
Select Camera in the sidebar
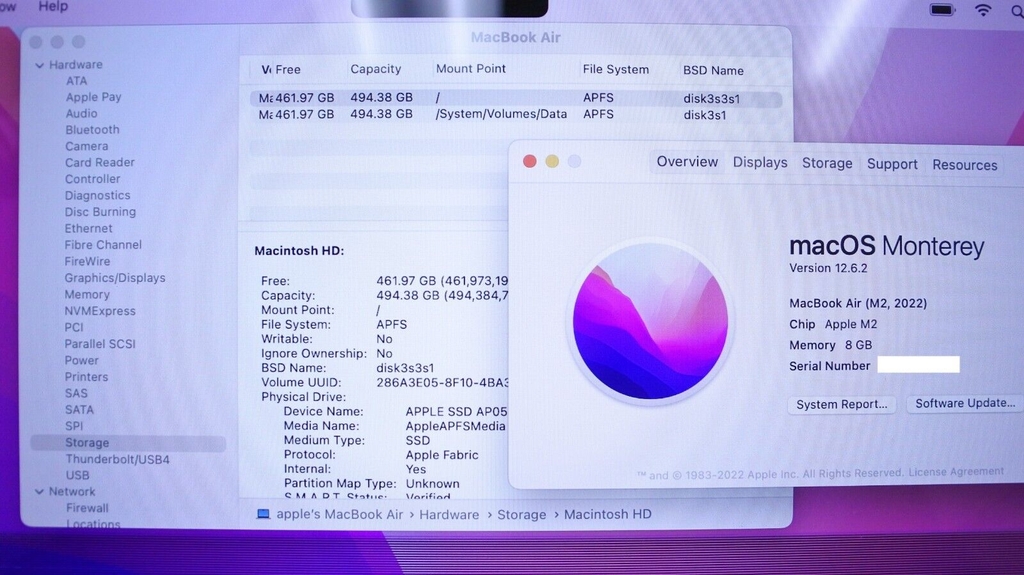86,146
